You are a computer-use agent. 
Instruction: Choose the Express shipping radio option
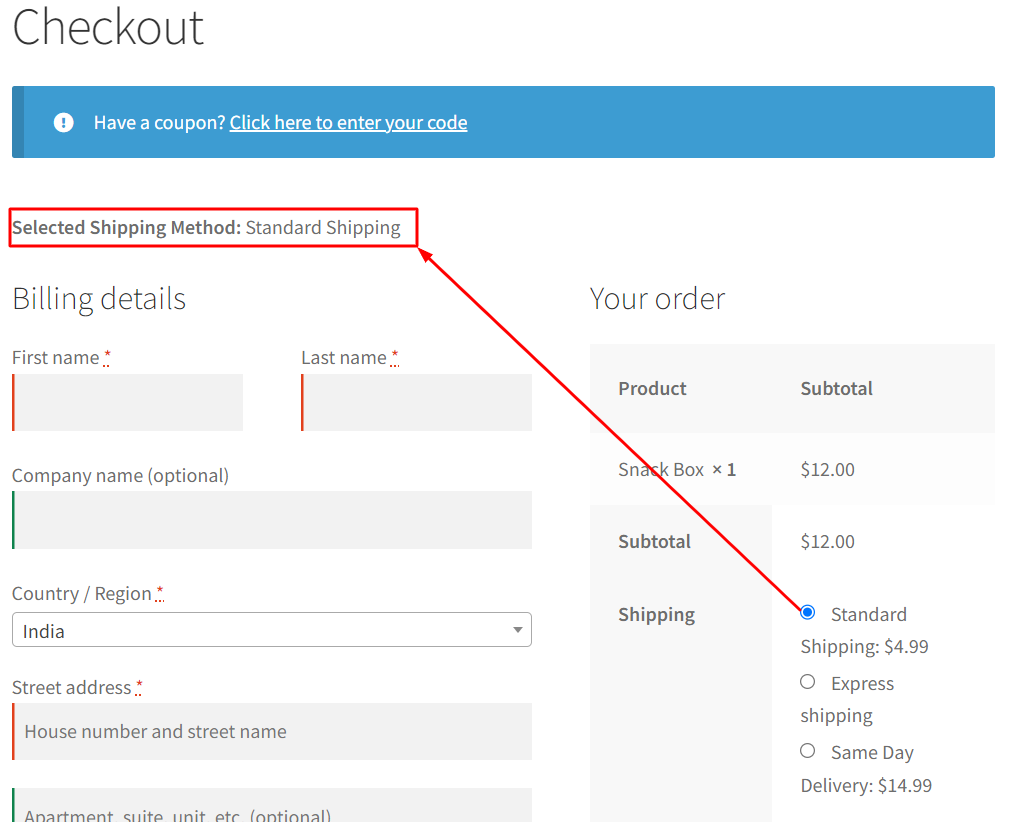(x=807, y=682)
